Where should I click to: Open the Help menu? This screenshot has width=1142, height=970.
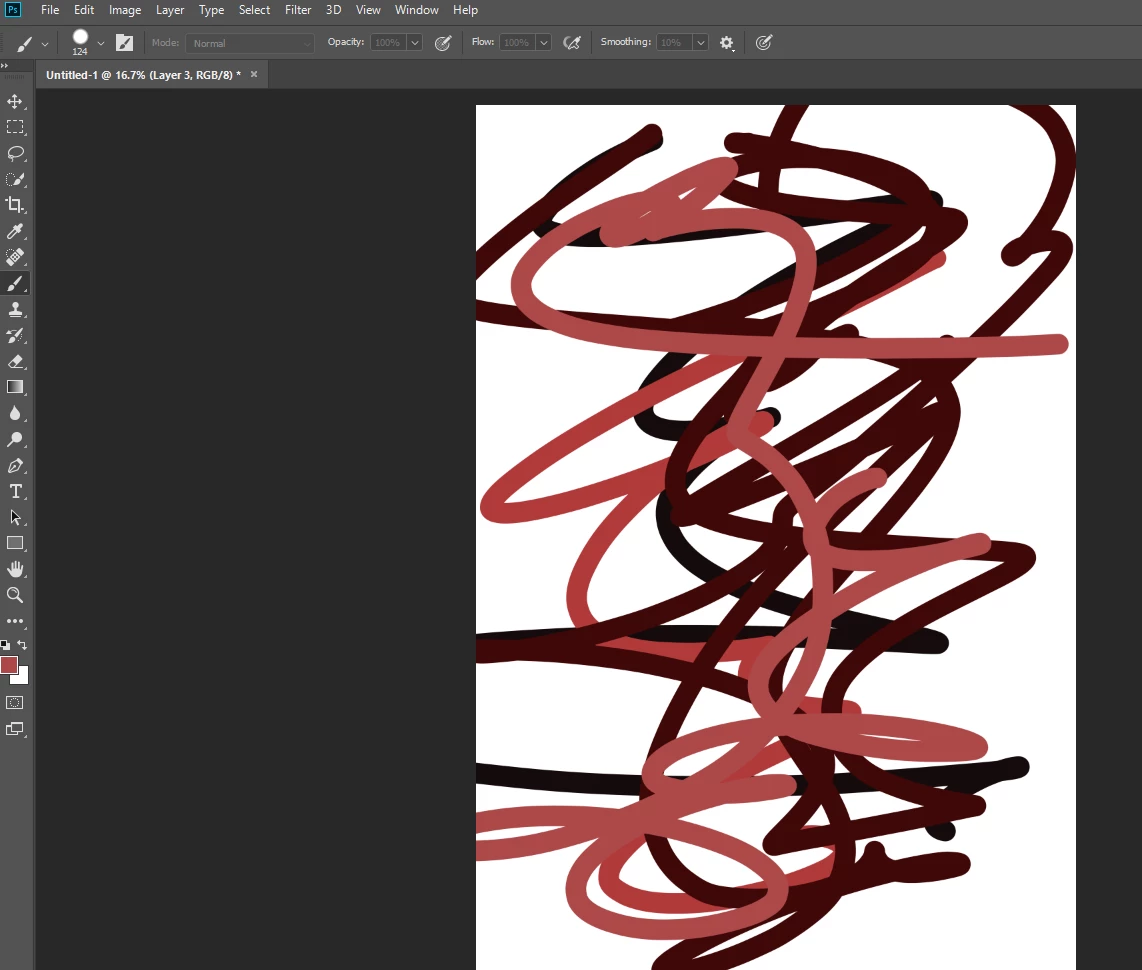pyautogui.click(x=465, y=10)
